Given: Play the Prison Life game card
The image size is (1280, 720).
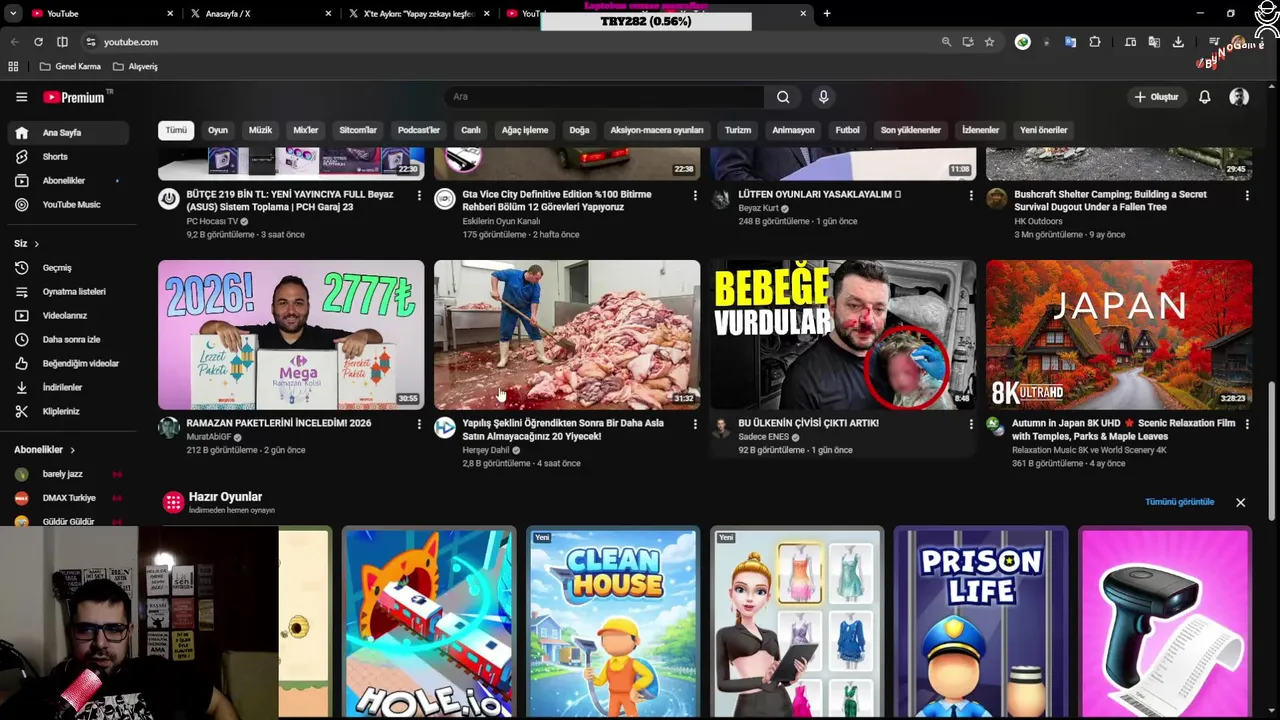Looking at the screenshot, I should click(x=981, y=623).
